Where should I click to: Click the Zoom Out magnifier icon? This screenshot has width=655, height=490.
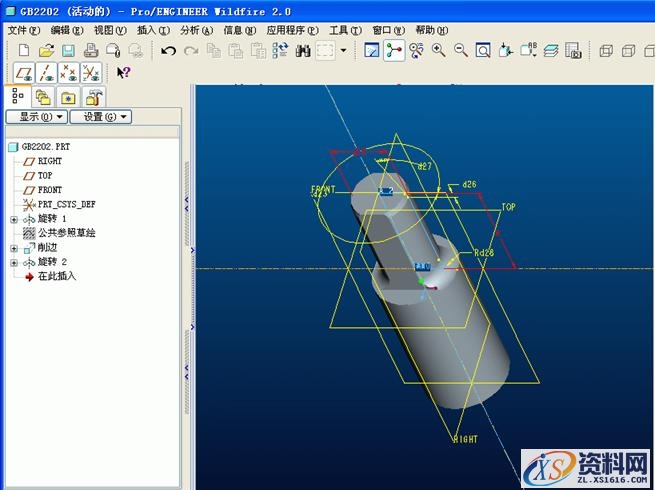(x=460, y=50)
